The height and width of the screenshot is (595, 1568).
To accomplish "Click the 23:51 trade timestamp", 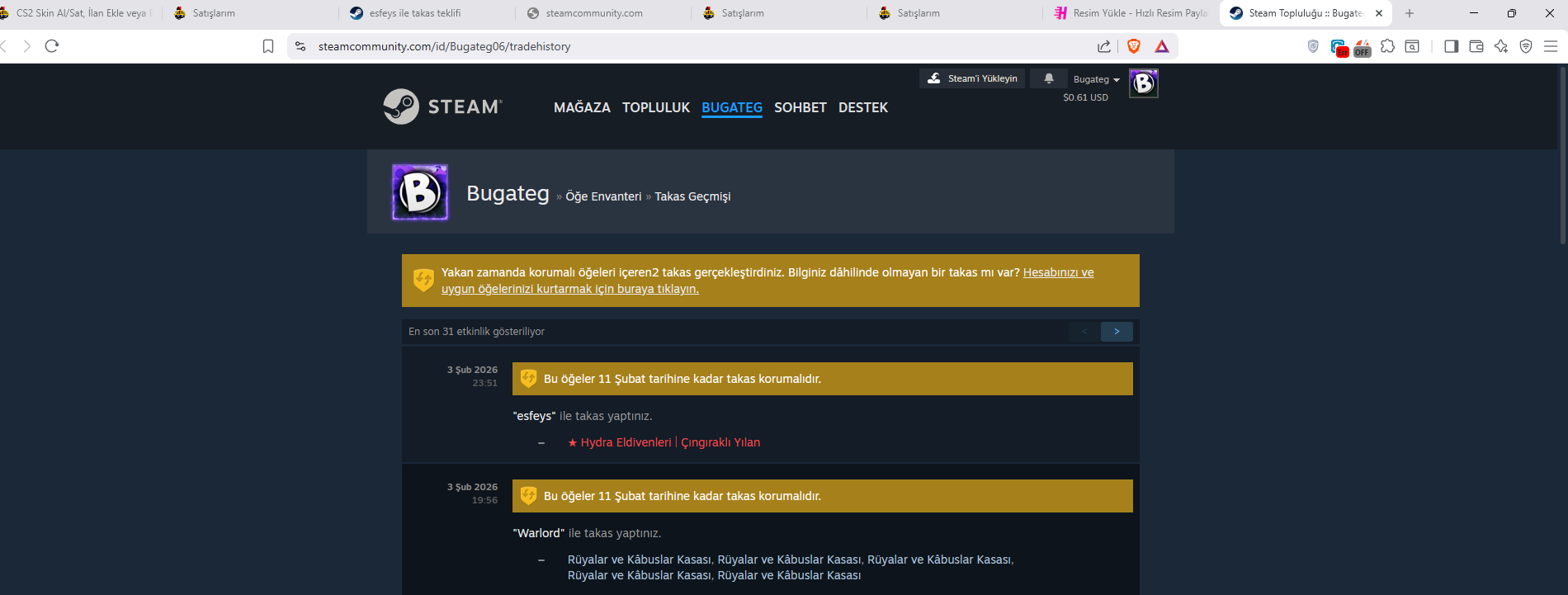I will (x=484, y=383).
